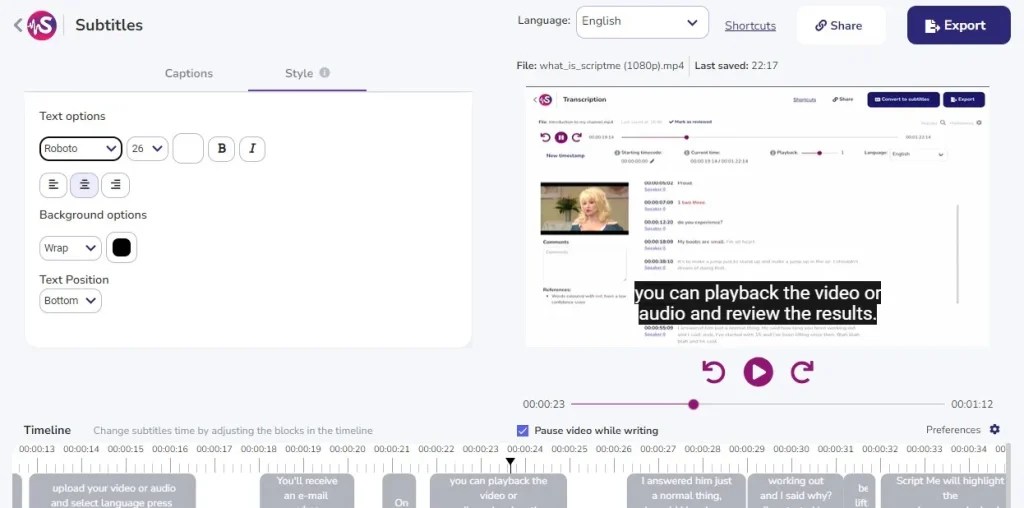The height and width of the screenshot is (508, 1024).
Task: Go back using the left chevron arrow
Action: click(x=18, y=25)
